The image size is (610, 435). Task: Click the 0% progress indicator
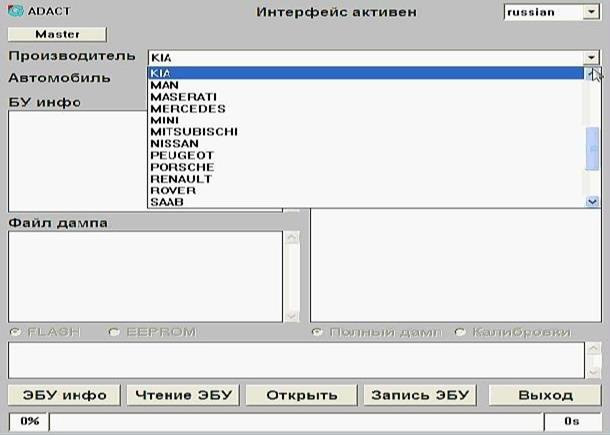click(x=29, y=422)
